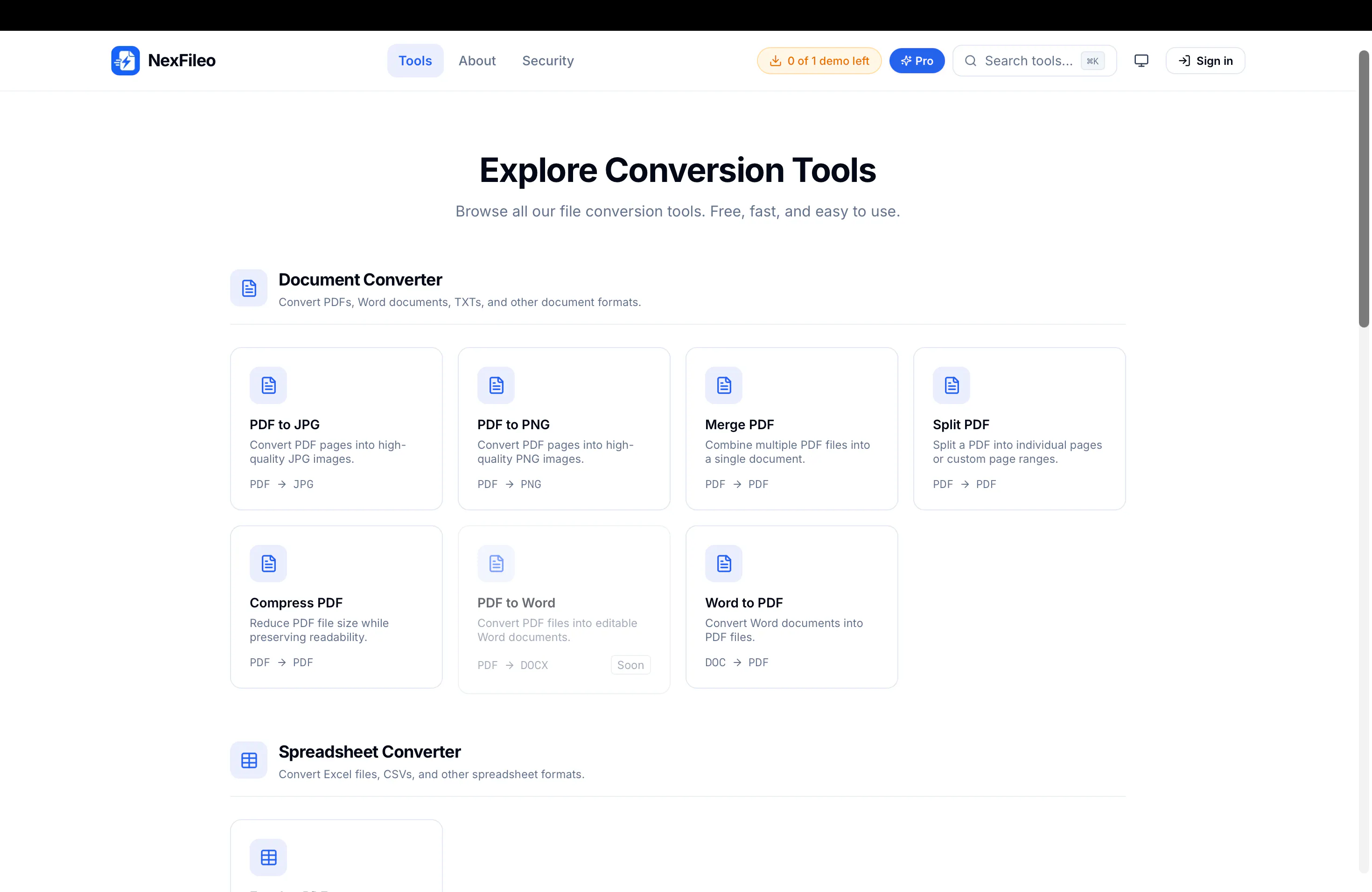Click the 'PDF → DOCX' format label
Screen dimensions: 1372x892
pos(512,665)
